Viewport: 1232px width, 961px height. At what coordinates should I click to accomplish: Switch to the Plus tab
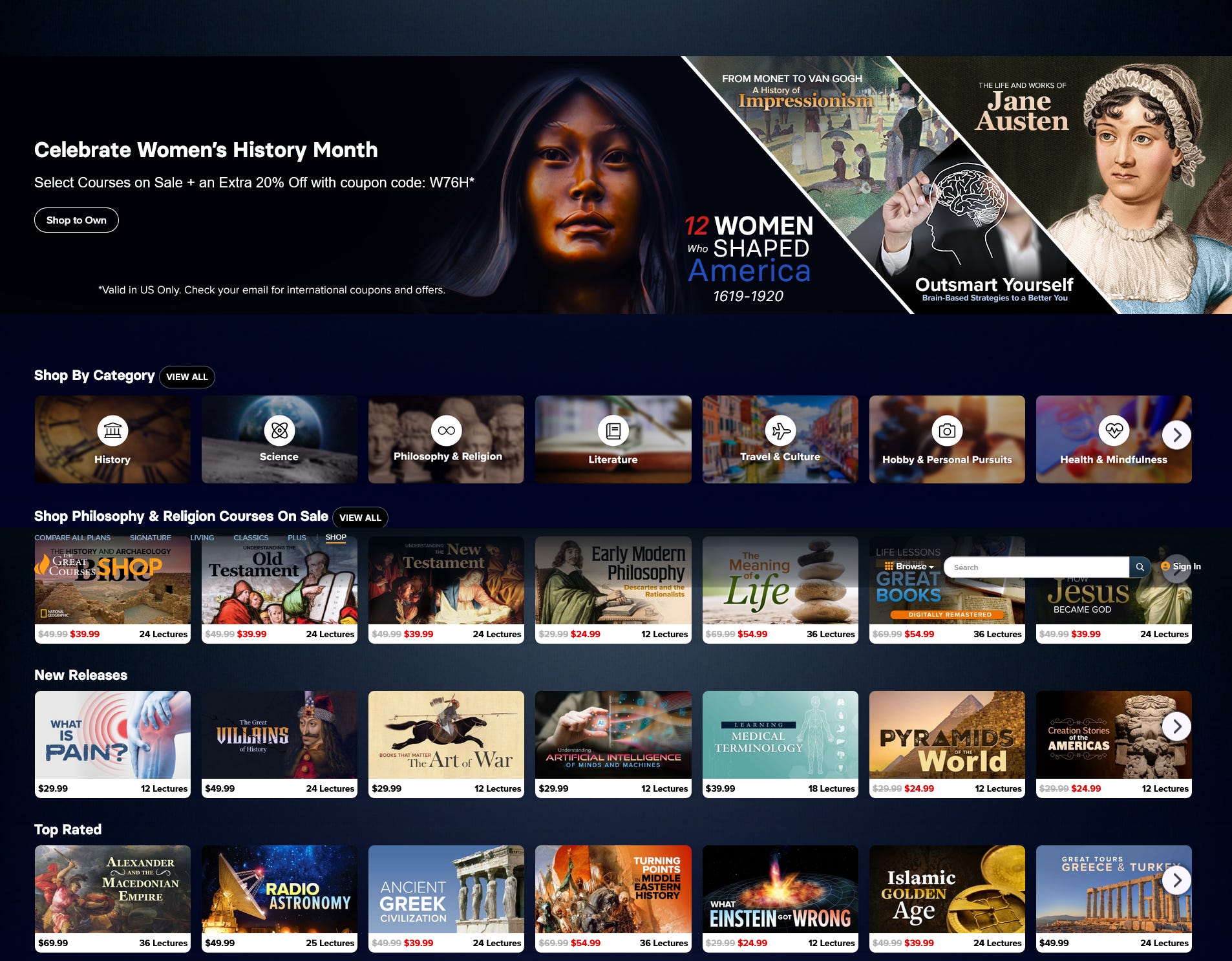297,538
